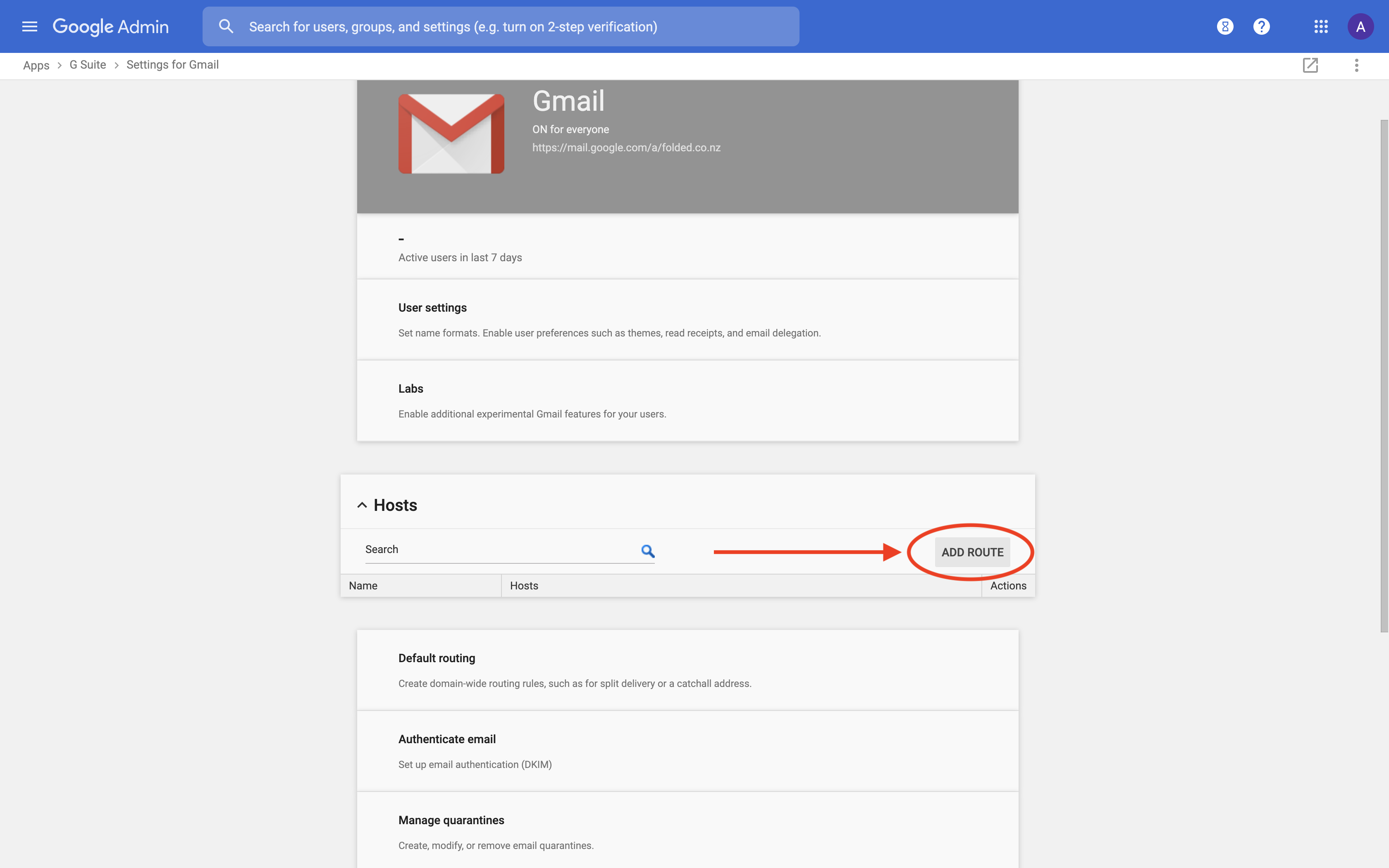1389x868 pixels.
Task: Click the blue Hosts search magnifier icon
Action: (647, 551)
